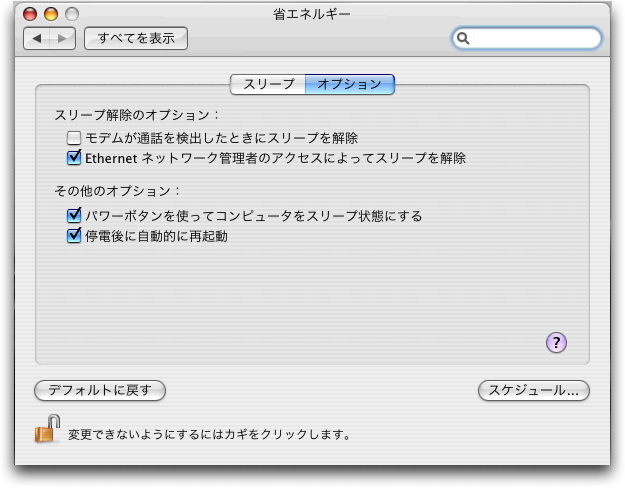Click the デフォルトに戻す button
Screen dimensions: 625x488
pyautogui.click(x=100, y=390)
